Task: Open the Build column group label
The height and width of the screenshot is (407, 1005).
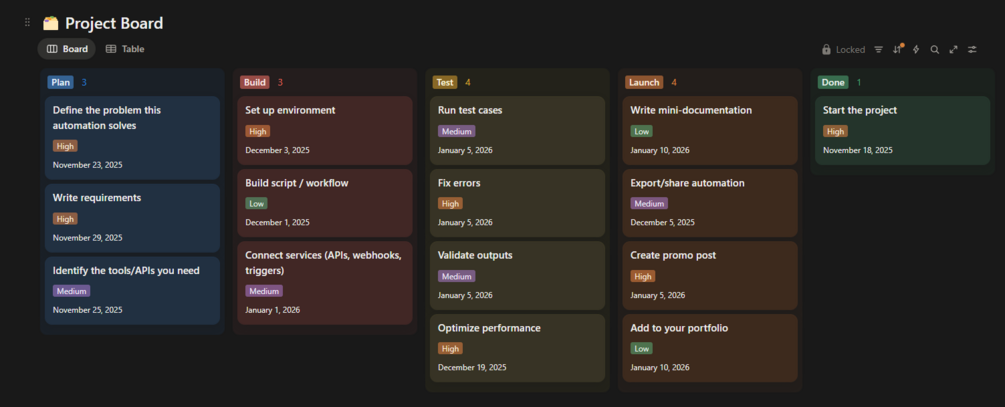Action: pyautogui.click(x=255, y=82)
